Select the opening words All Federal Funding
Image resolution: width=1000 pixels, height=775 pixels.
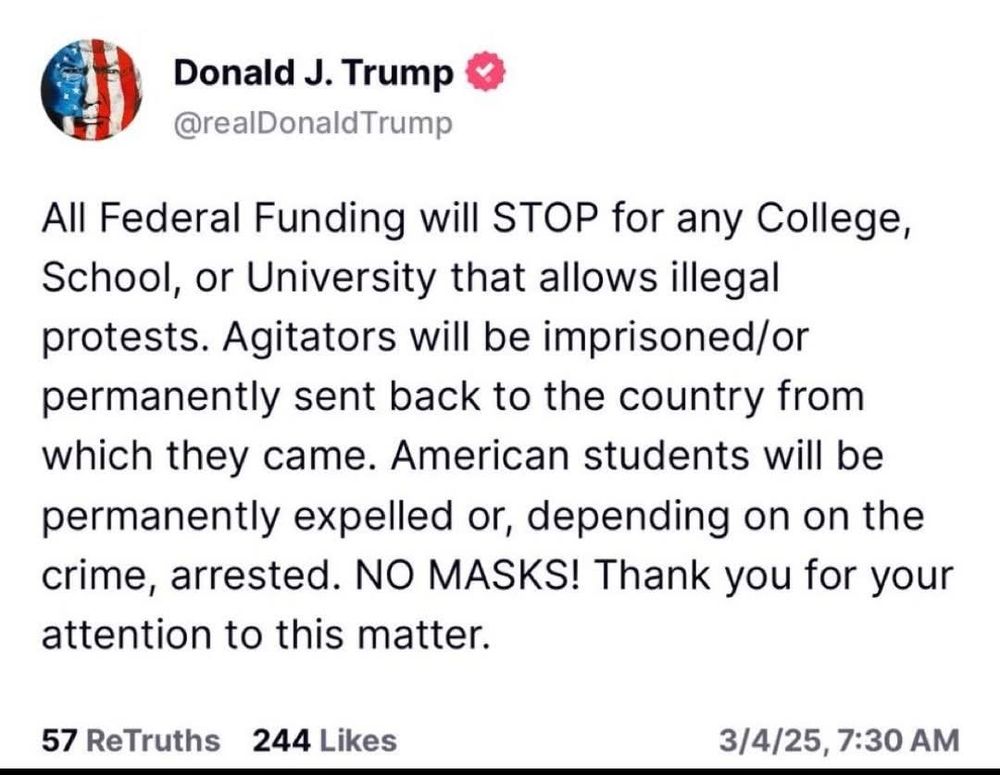click(223, 218)
